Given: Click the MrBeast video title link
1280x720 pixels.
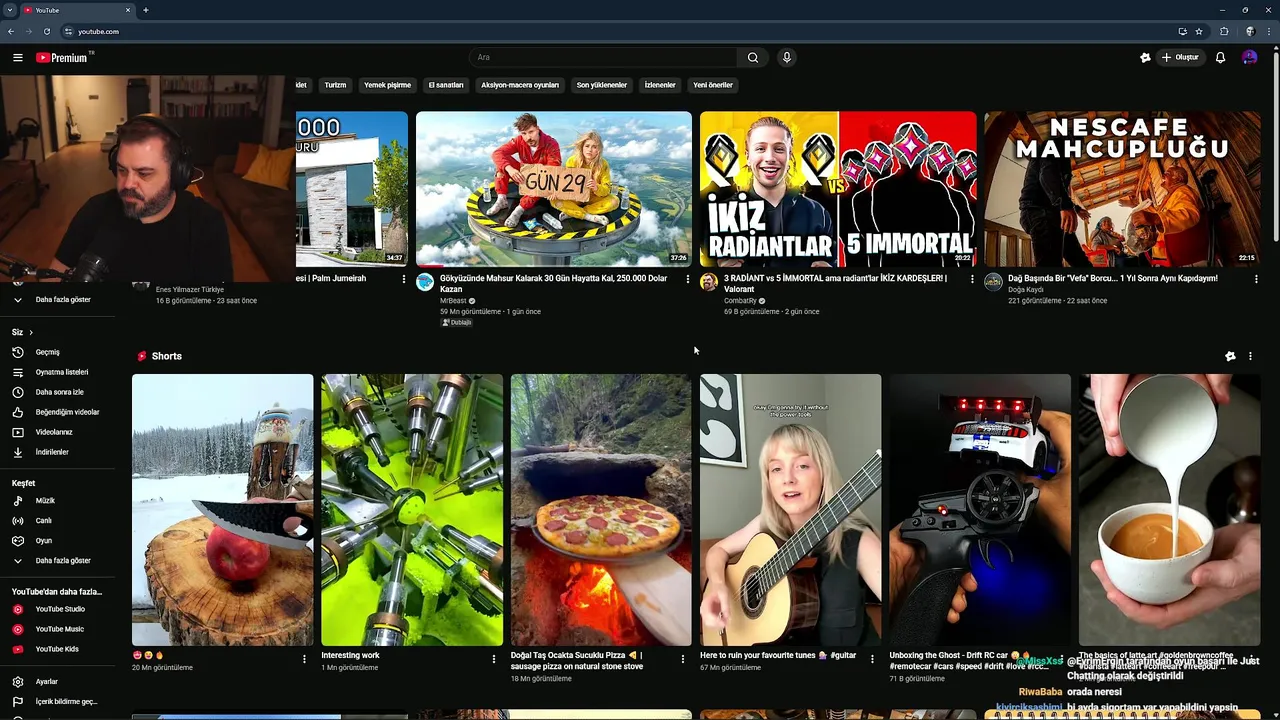Looking at the screenshot, I should pyautogui.click(x=554, y=283).
